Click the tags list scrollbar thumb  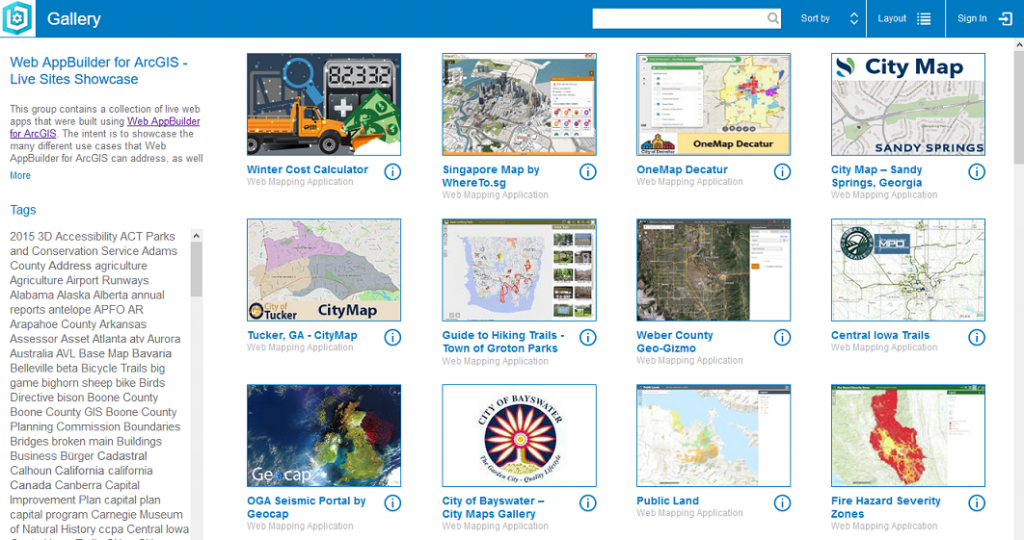(x=196, y=270)
